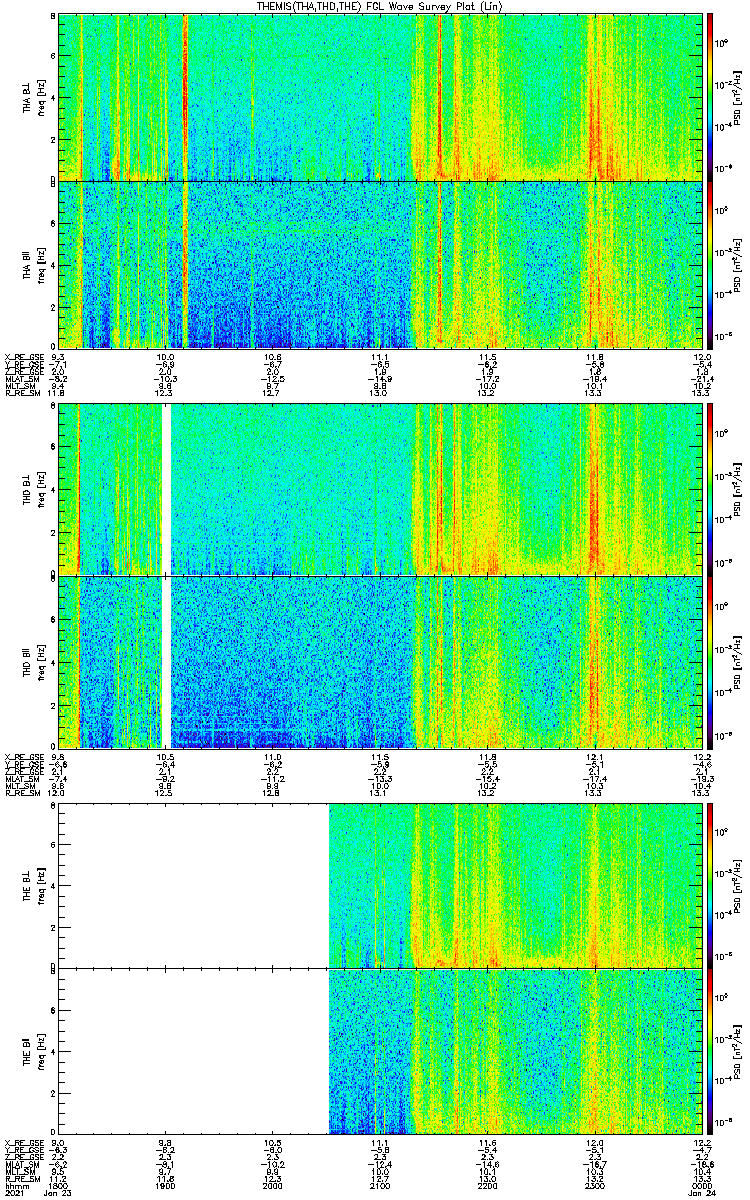Click the color bar beside THA B-perpendicular panel
This screenshot has height=1200, width=750.
click(710, 97)
